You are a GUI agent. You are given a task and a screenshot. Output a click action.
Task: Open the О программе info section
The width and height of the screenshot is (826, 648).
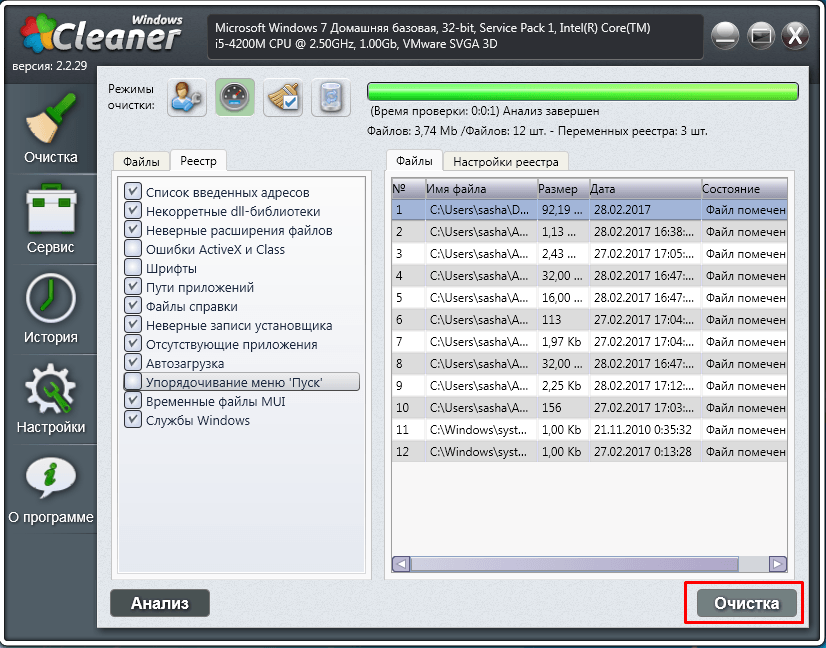[x=51, y=489]
